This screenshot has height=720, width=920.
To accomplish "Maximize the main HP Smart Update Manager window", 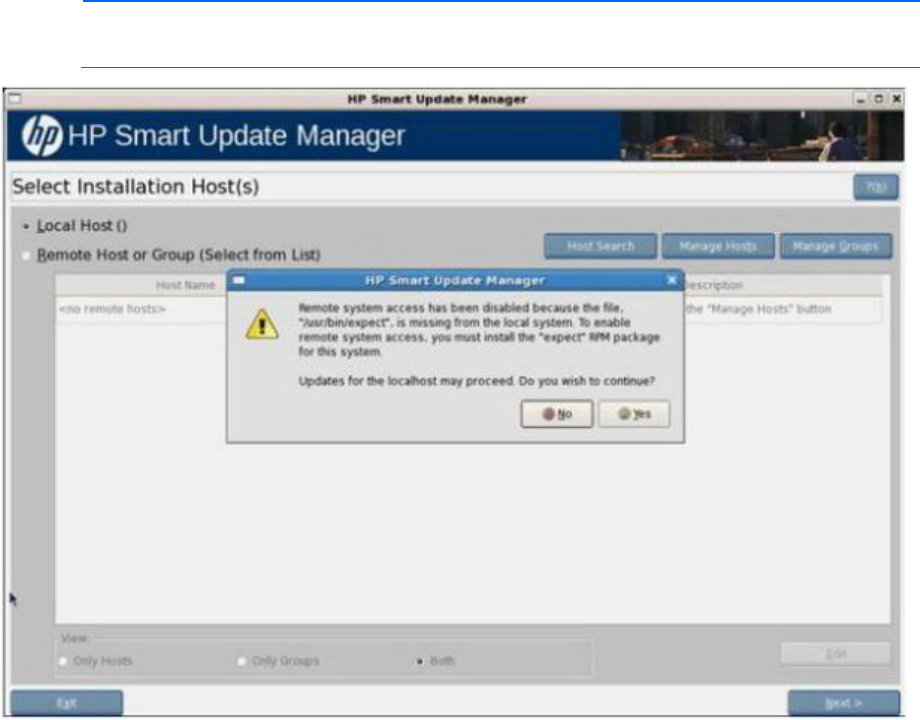I will pos(878,99).
